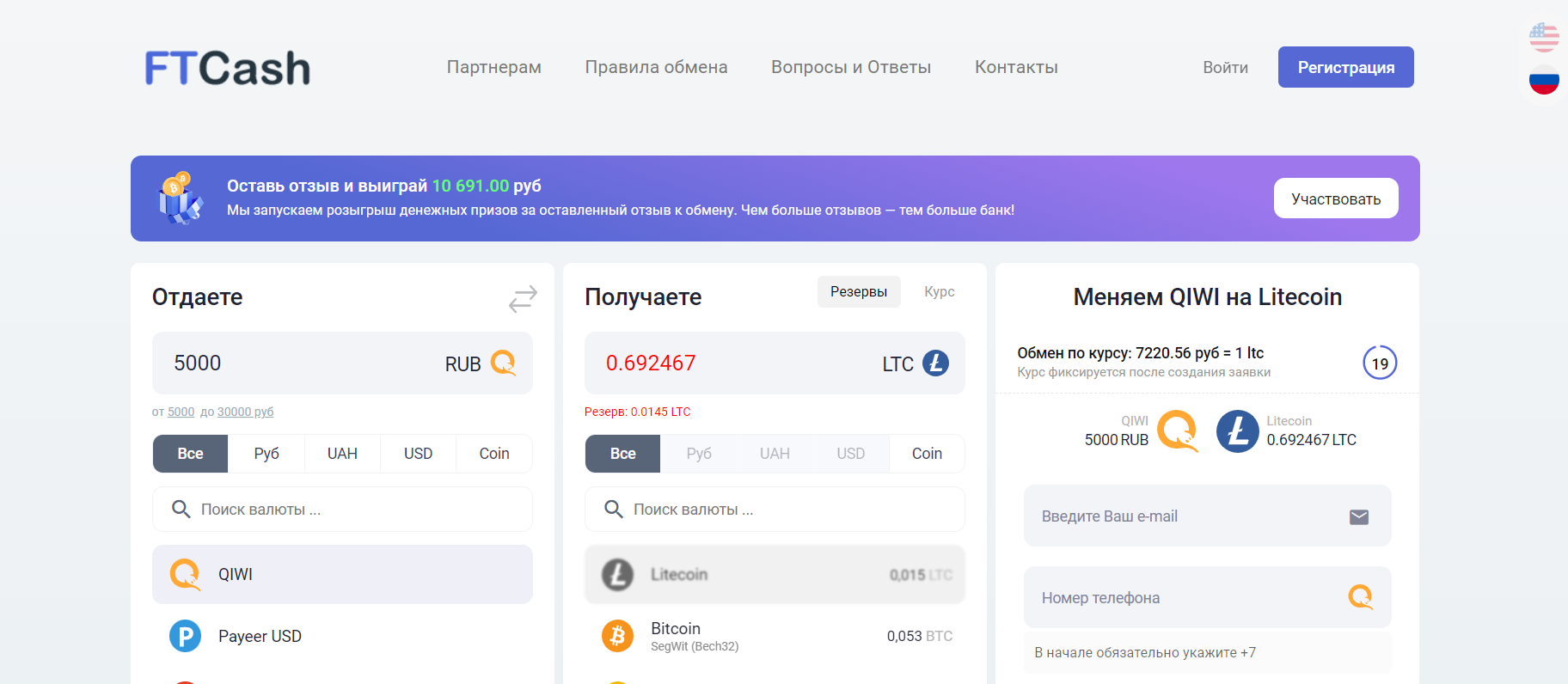The height and width of the screenshot is (684, 1568).
Task: Click the 5000 give amount field
Action: point(342,363)
